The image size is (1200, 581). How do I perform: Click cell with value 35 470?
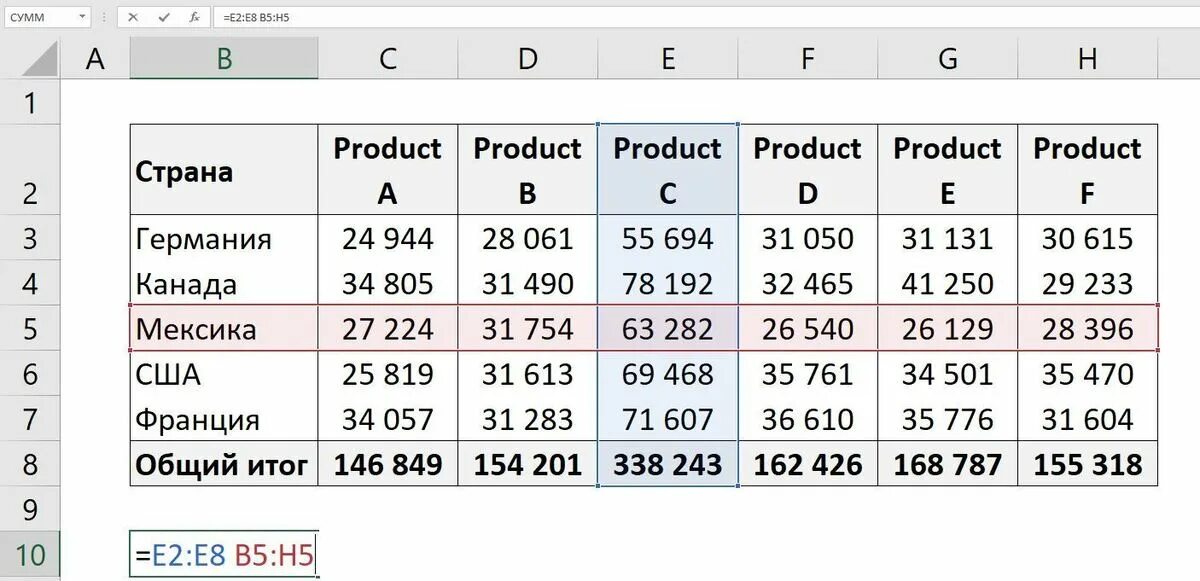click(x=1088, y=373)
